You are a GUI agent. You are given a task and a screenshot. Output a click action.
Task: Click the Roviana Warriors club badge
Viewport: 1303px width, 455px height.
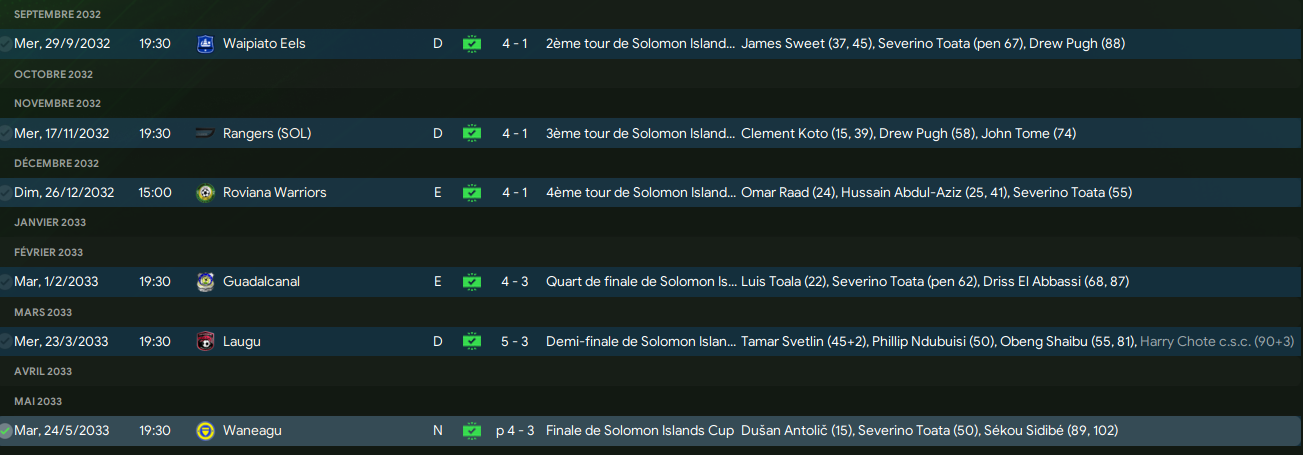pos(206,193)
